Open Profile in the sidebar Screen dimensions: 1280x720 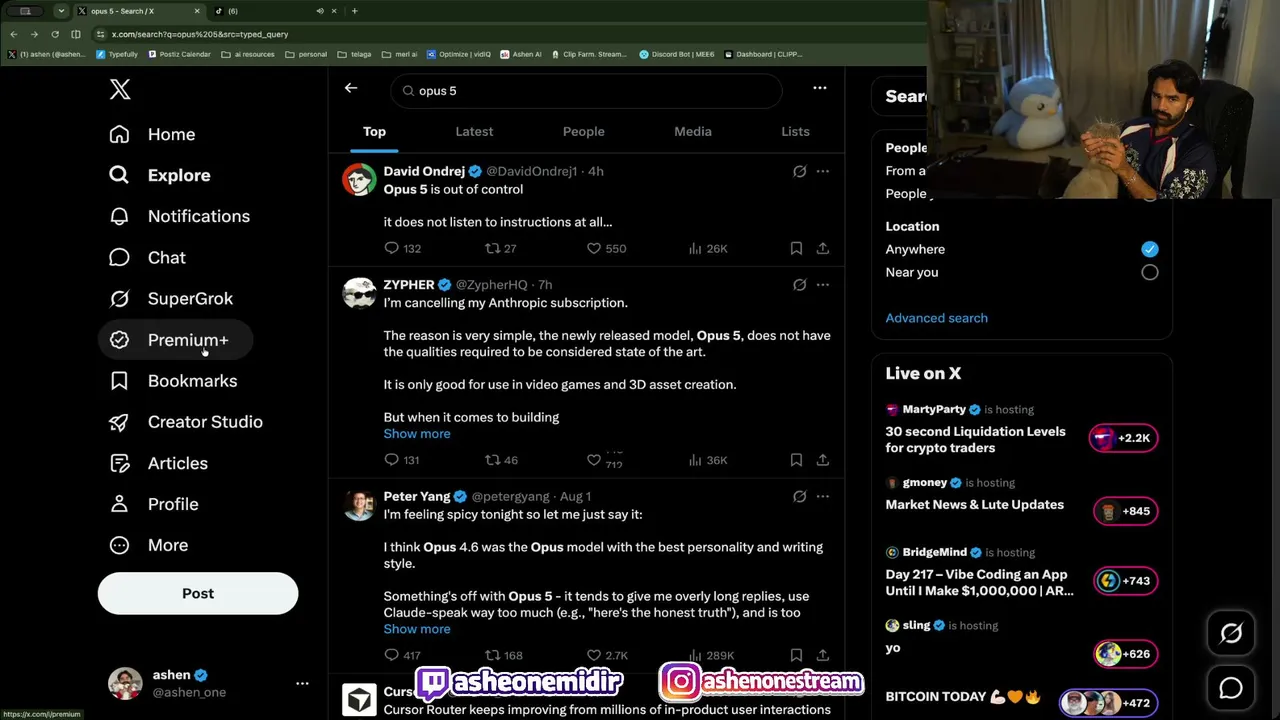[153, 504]
